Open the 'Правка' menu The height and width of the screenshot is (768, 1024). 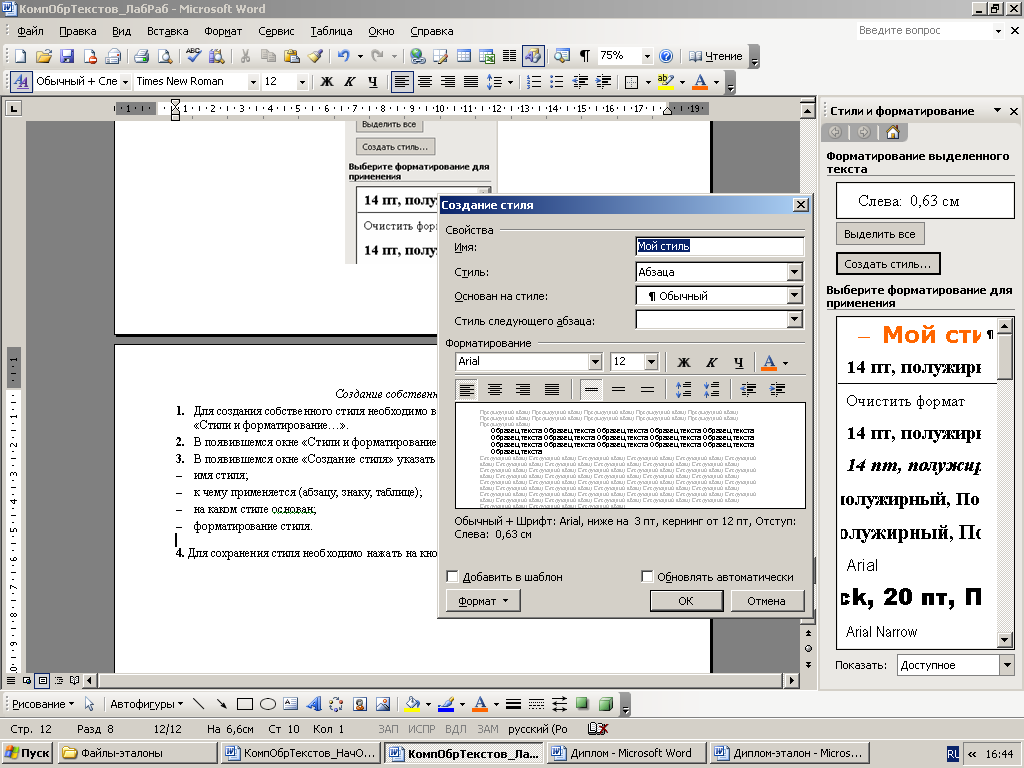(78, 31)
